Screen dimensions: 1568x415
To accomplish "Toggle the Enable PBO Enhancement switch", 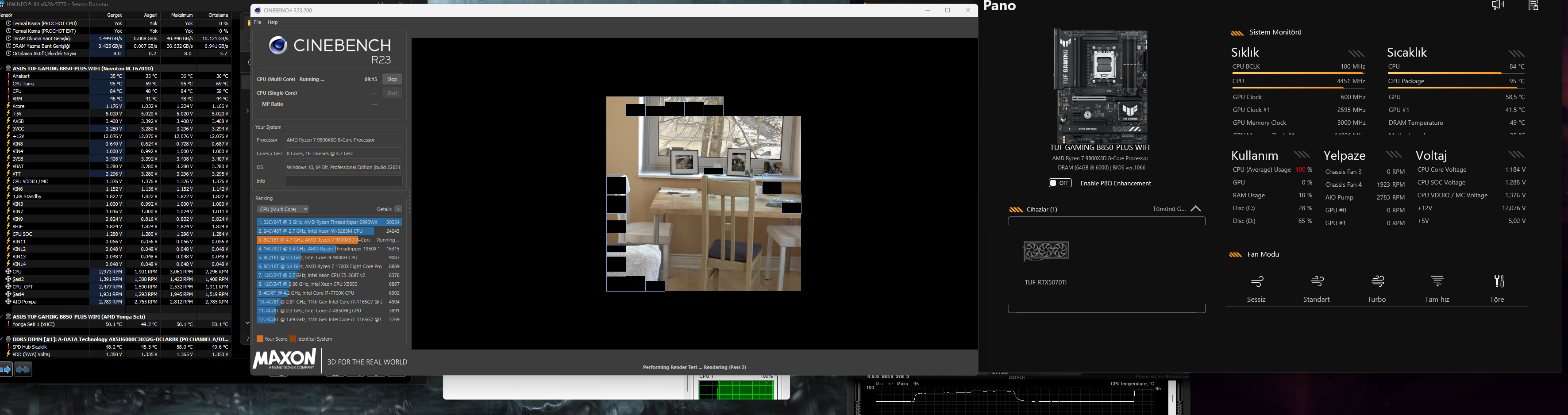I will point(1060,183).
